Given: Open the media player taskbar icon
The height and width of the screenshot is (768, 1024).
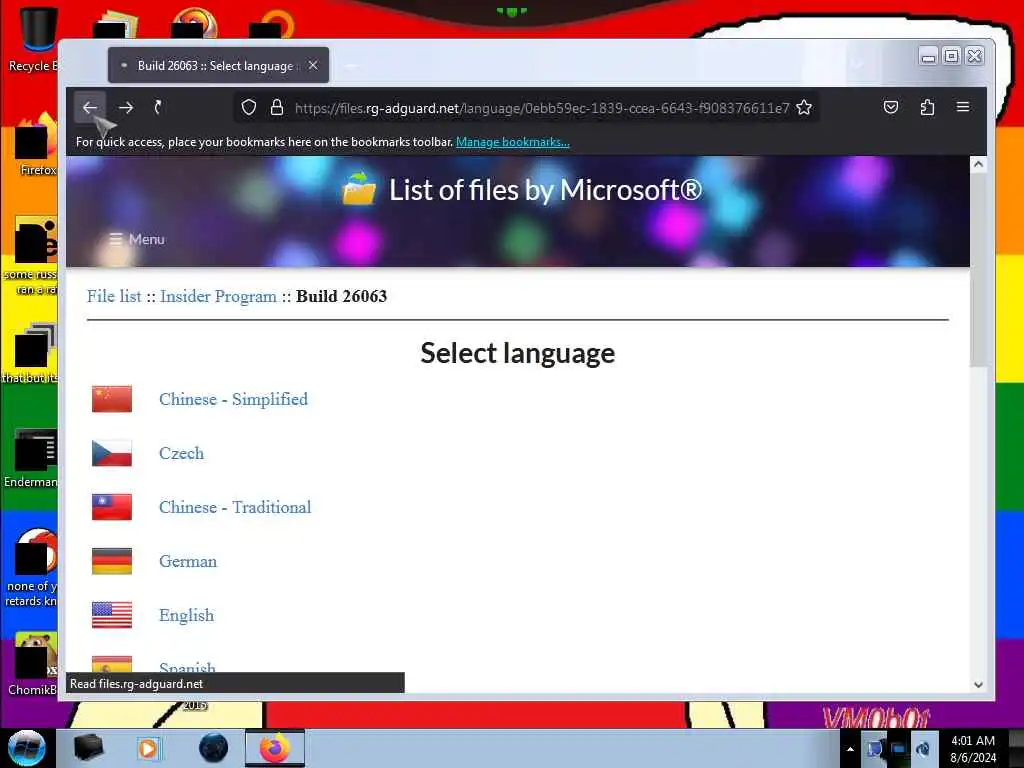Looking at the screenshot, I should click(148, 748).
